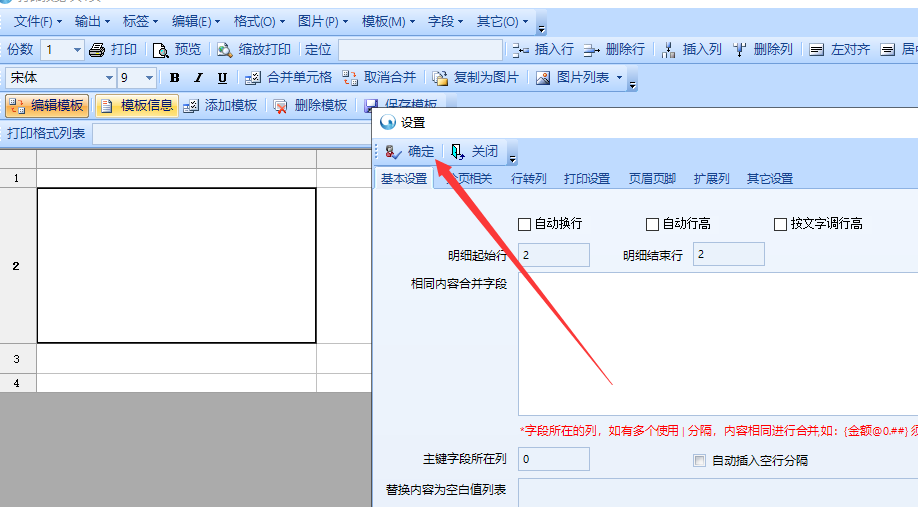Click the Insert Row (插入行) icon
This screenshot has width=918, height=507.
coord(521,50)
